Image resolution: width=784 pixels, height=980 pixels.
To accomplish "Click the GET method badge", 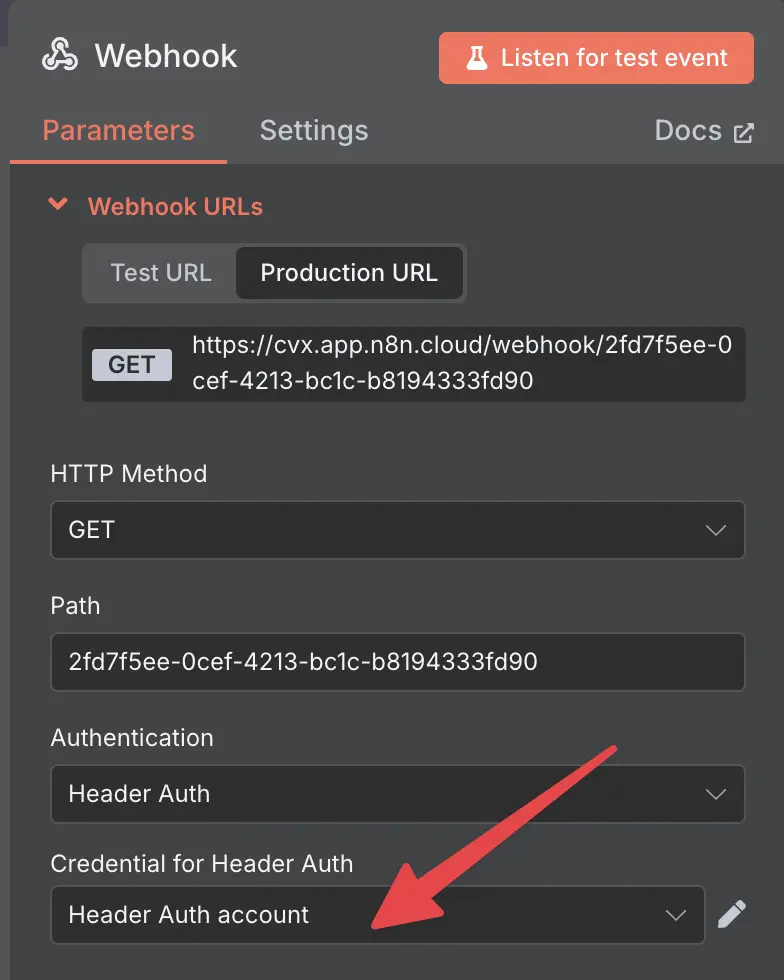I will click(x=132, y=364).
